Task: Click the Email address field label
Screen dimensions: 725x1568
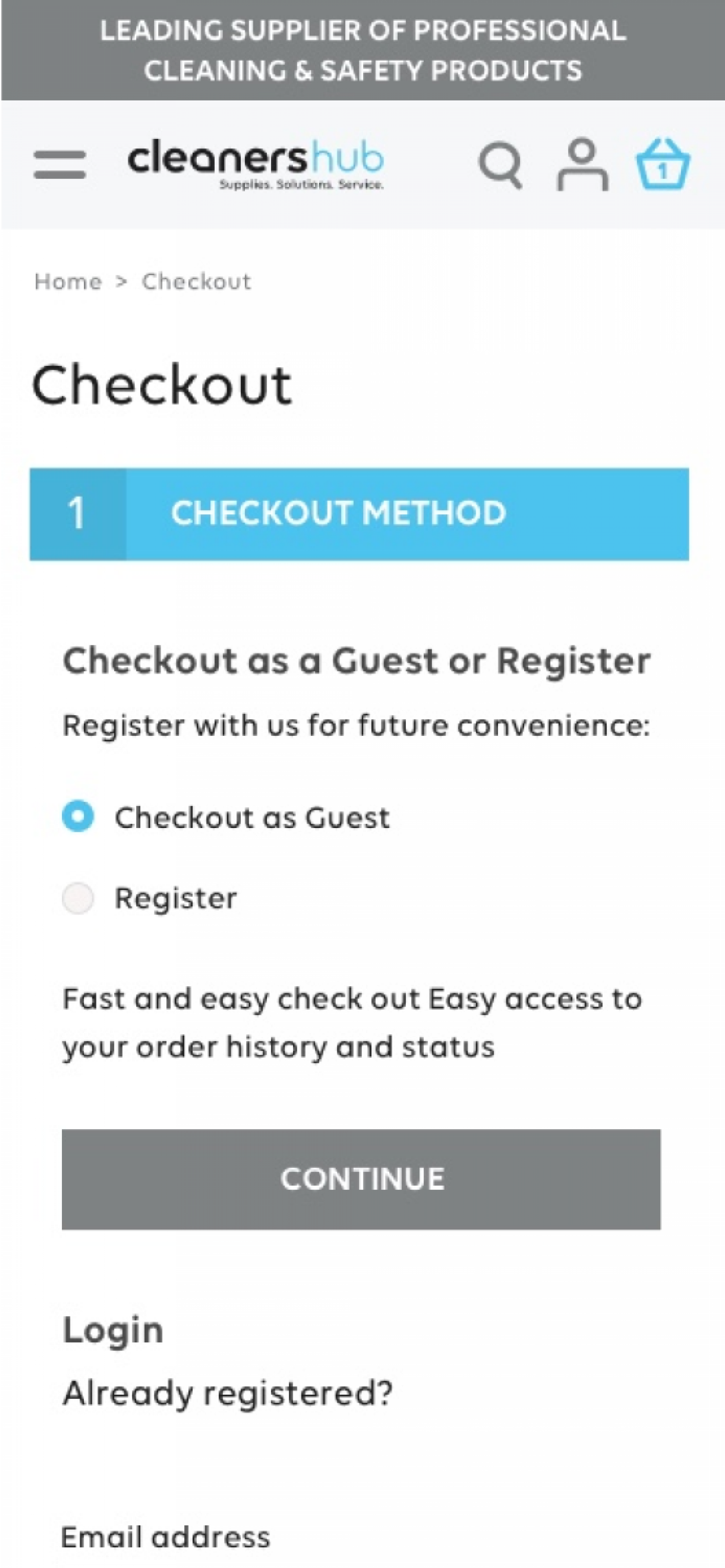Action: [x=165, y=1537]
